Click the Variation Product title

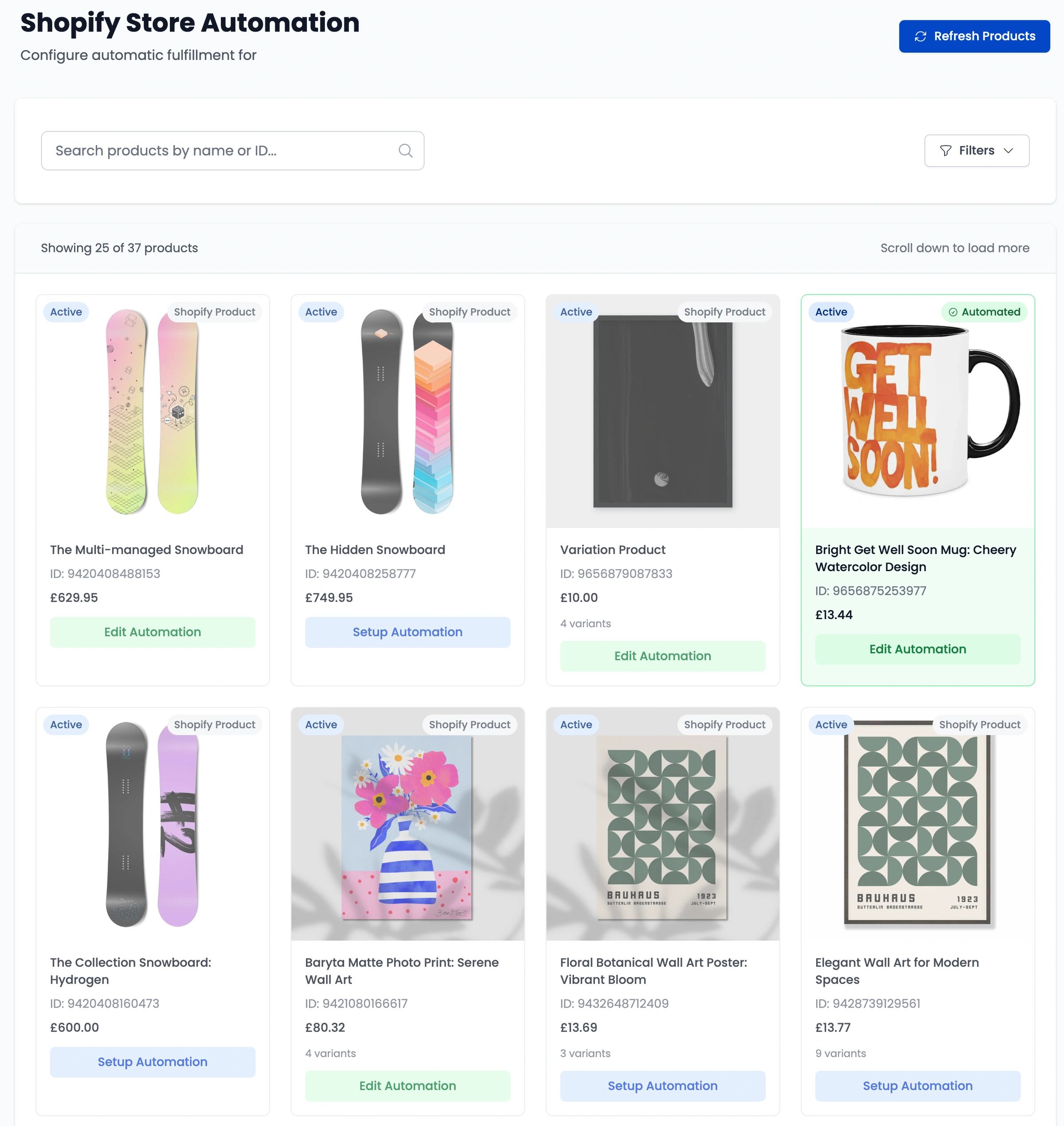[x=613, y=549]
